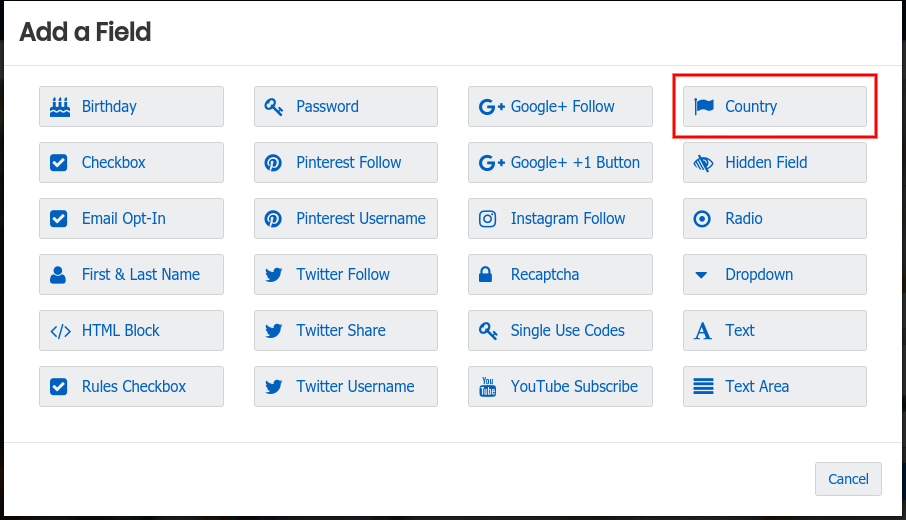Add a Text Area field
906x520 pixels.
tap(774, 386)
